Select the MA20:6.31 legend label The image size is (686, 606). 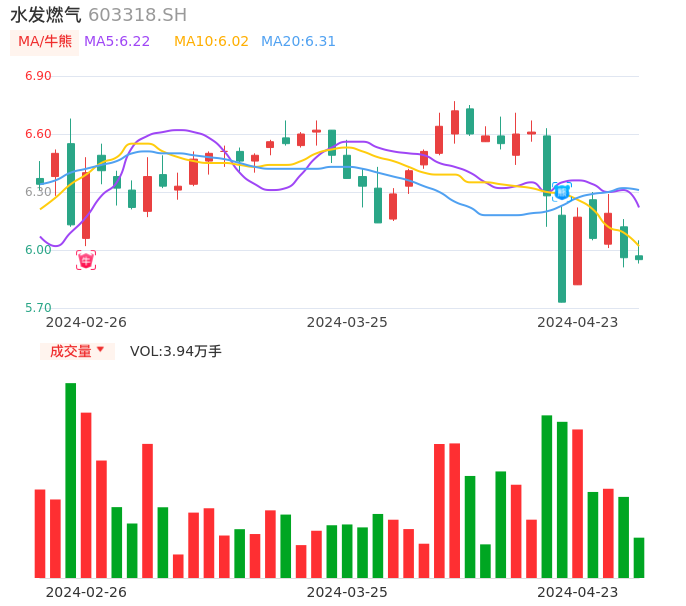click(298, 42)
